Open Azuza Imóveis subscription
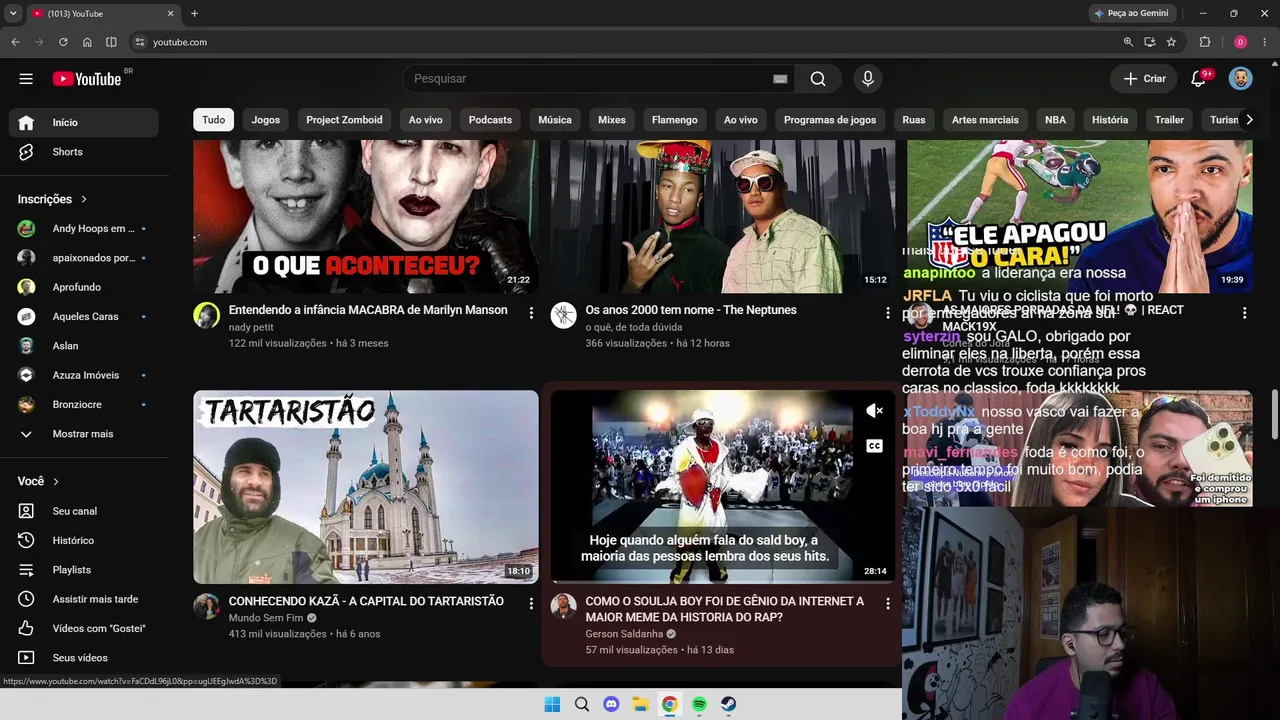Viewport: 1280px width, 720px height. coord(84,375)
